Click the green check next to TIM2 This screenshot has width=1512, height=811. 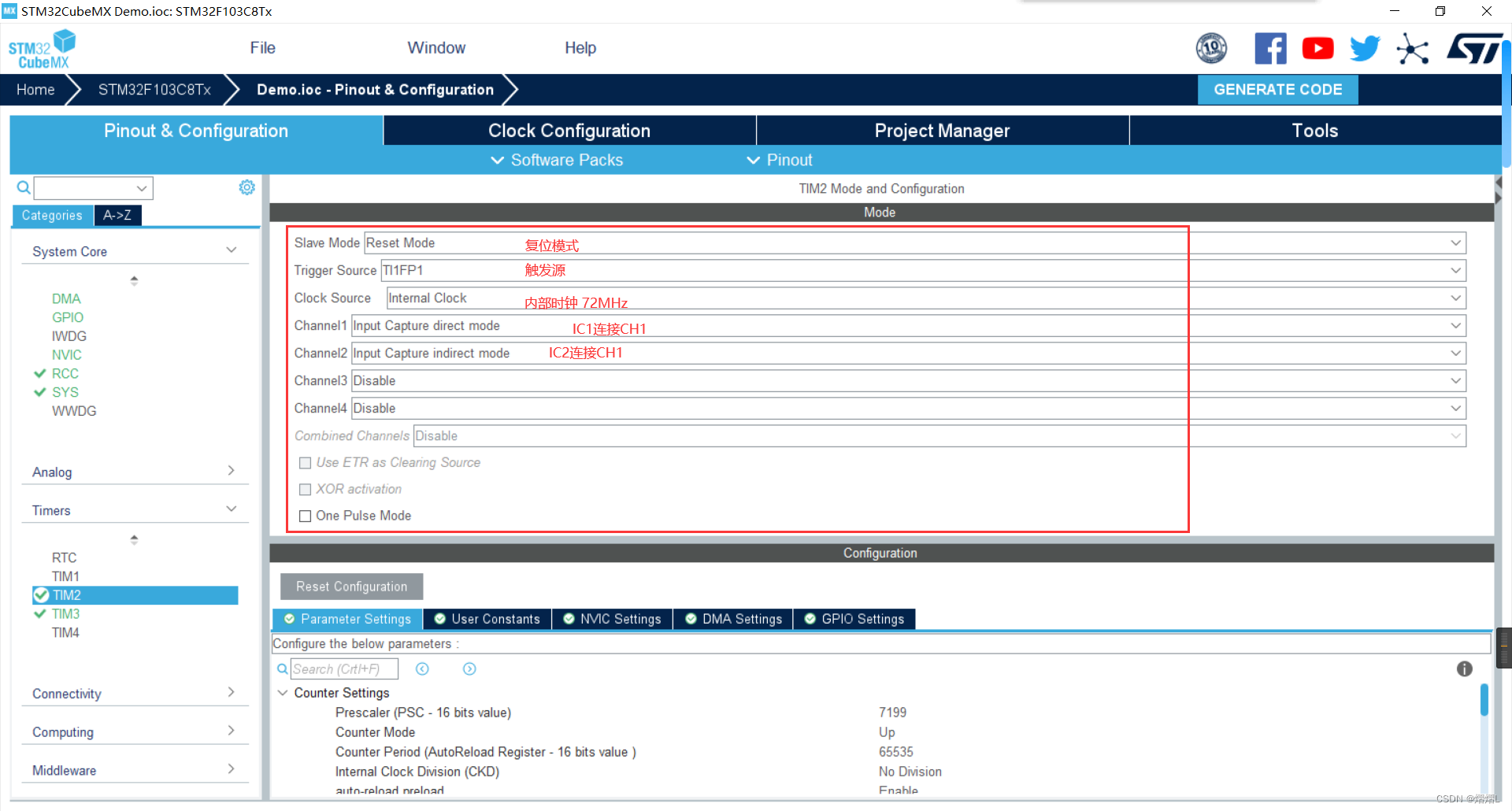(x=42, y=595)
